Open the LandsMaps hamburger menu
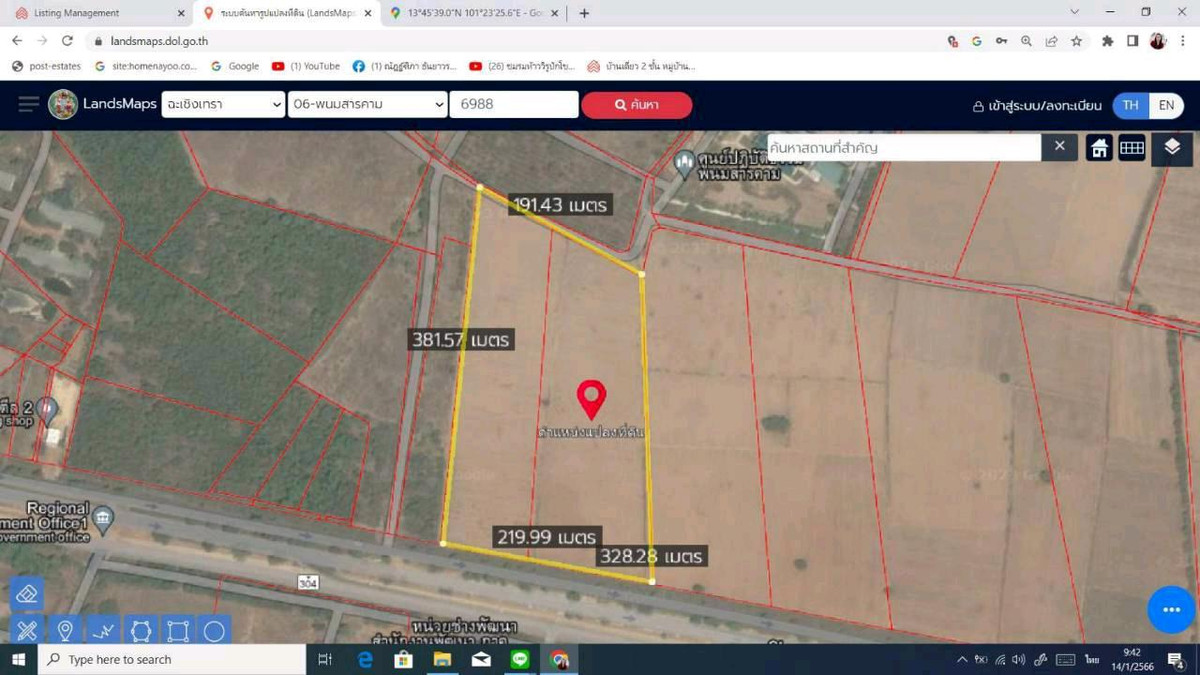Viewport: 1200px width, 675px height. click(x=29, y=105)
